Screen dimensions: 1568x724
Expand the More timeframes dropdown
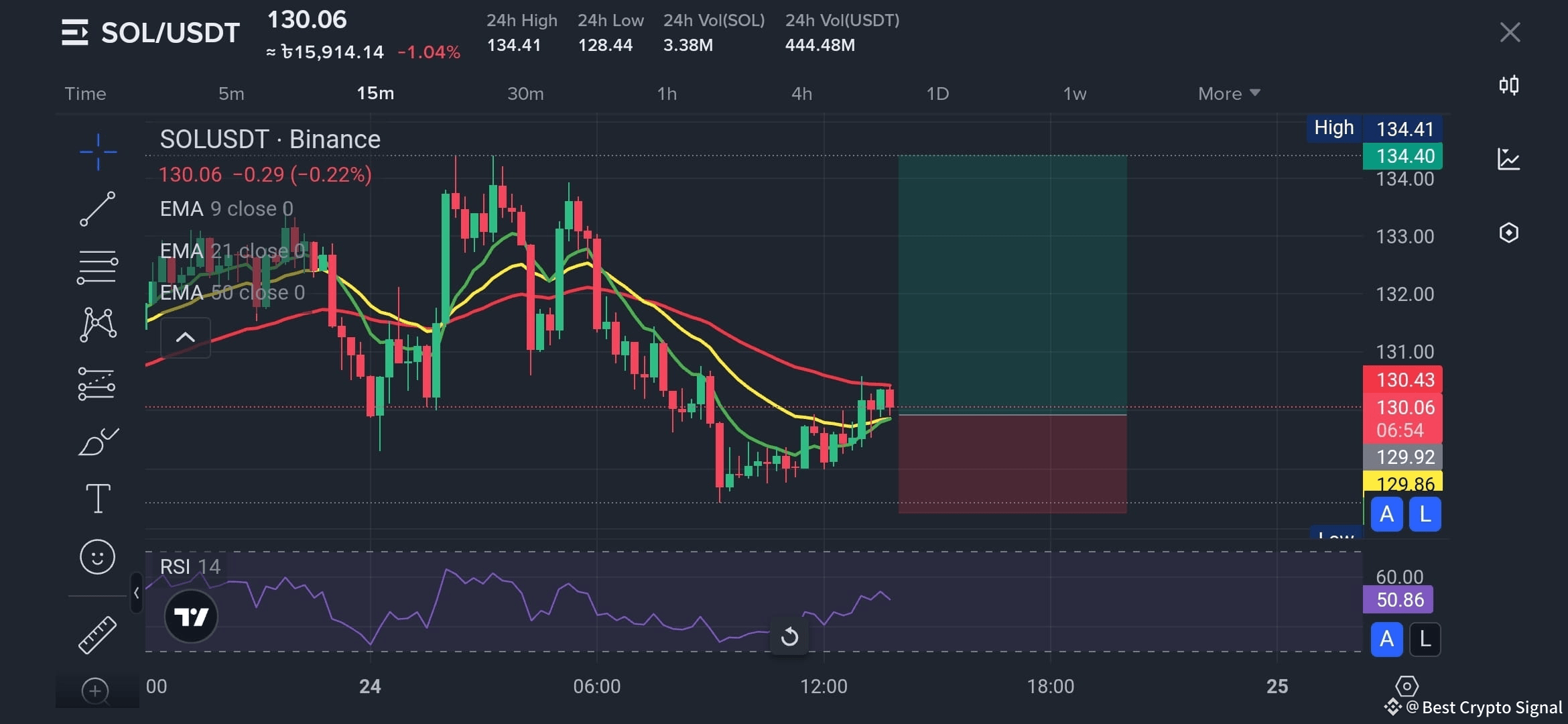click(x=1229, y=93)
